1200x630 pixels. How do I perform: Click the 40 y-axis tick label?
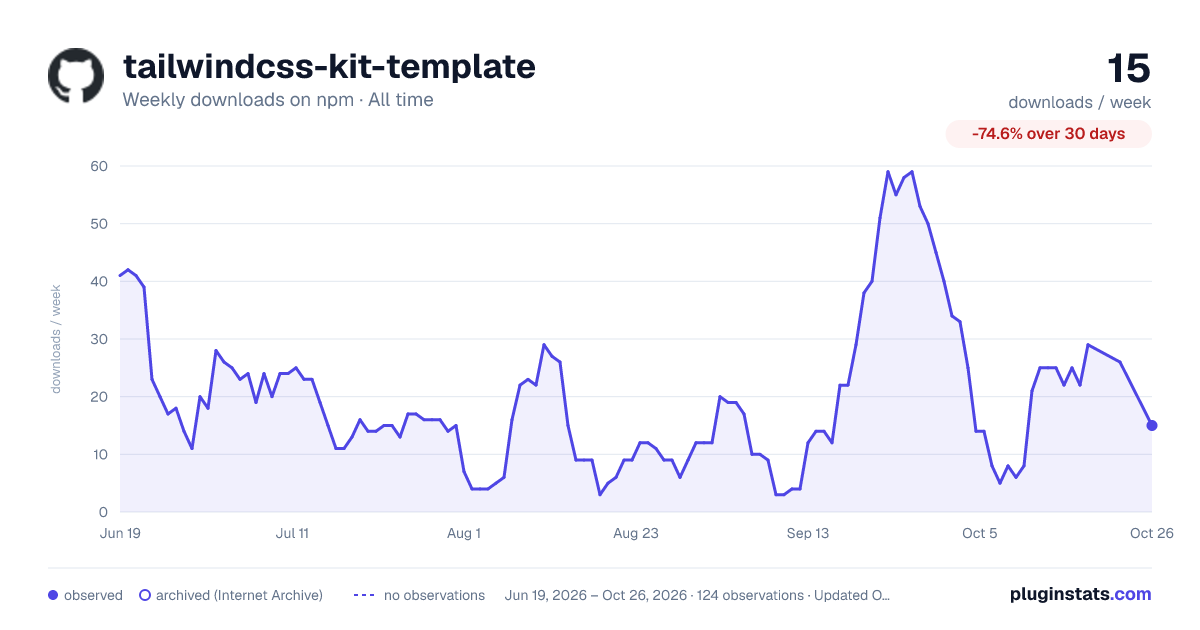(x=99, y=281)
